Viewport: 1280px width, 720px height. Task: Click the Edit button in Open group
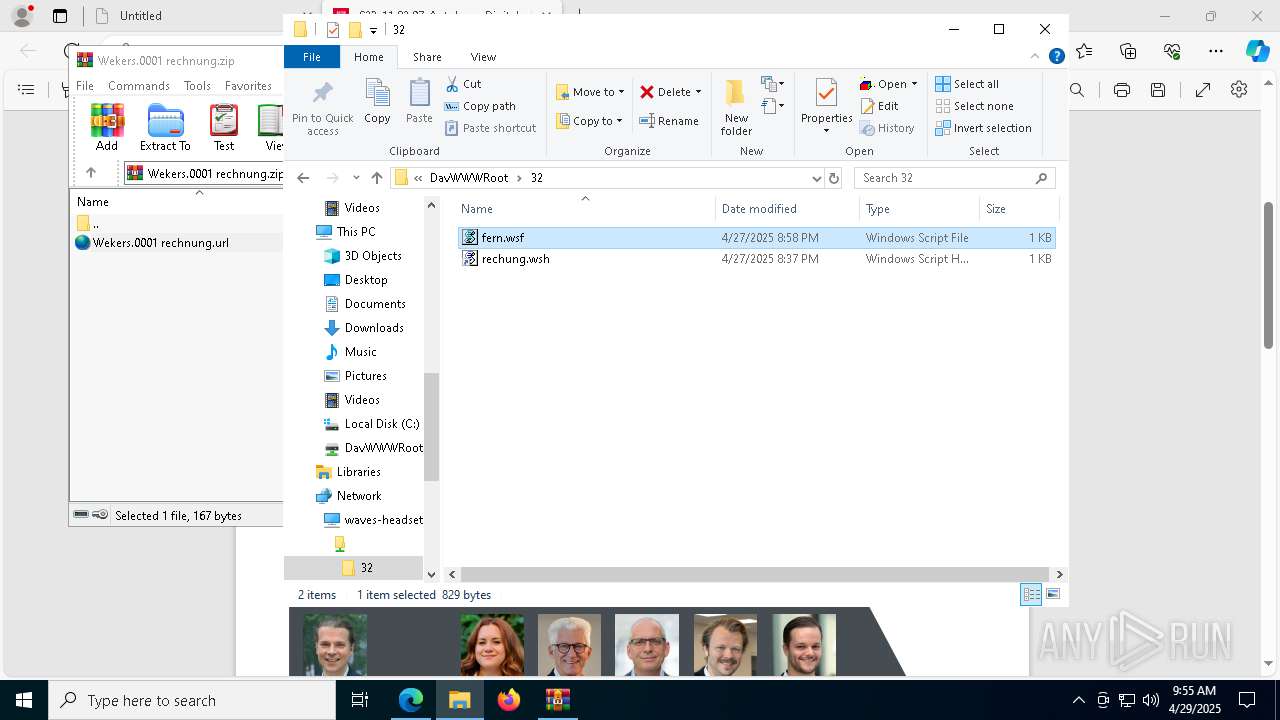pos(879,106)
